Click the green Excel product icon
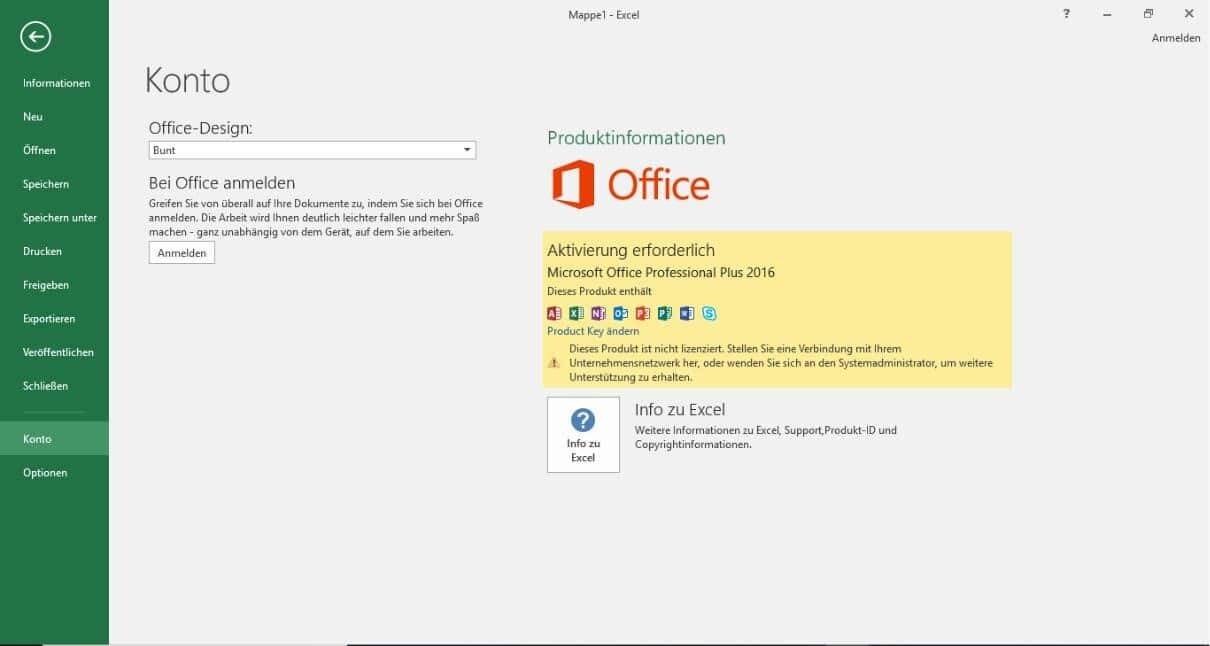The image size is (1210, 646). pyautogui.click(x=576, y=313)
